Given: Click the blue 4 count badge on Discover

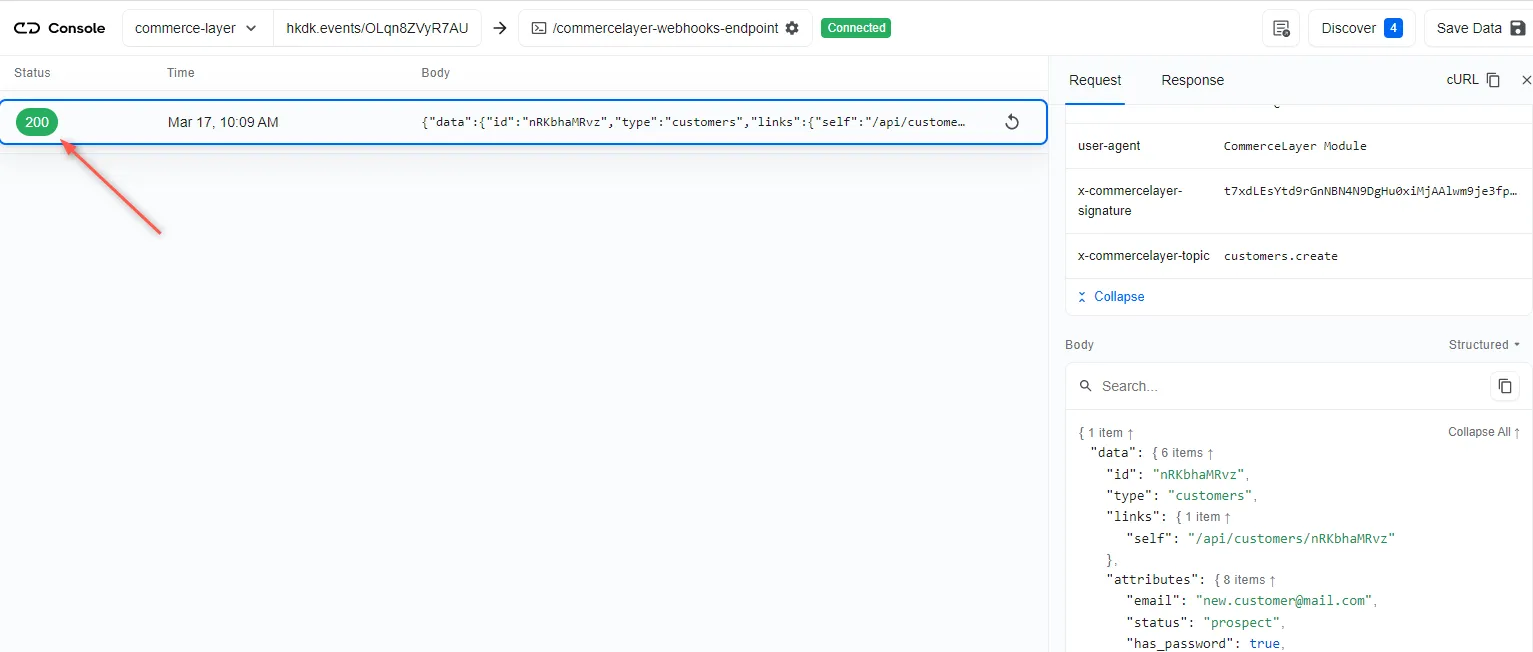Looking at the screenshot, I should pyautogui.click(x=1393, y=28).
